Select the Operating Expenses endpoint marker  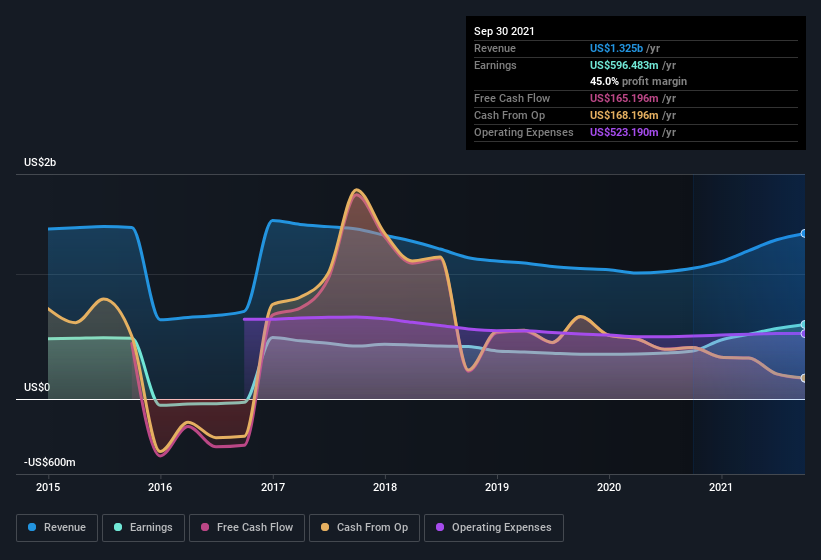click(x=804, y=333)
